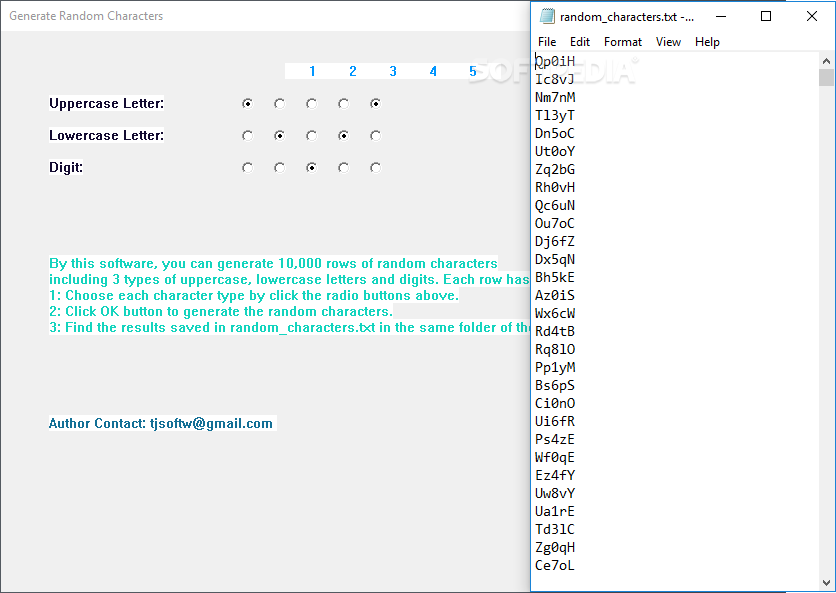Click the Uppercase Letter label
The image size is (836, 593).
pyautogui.click(x=107, y=103)
